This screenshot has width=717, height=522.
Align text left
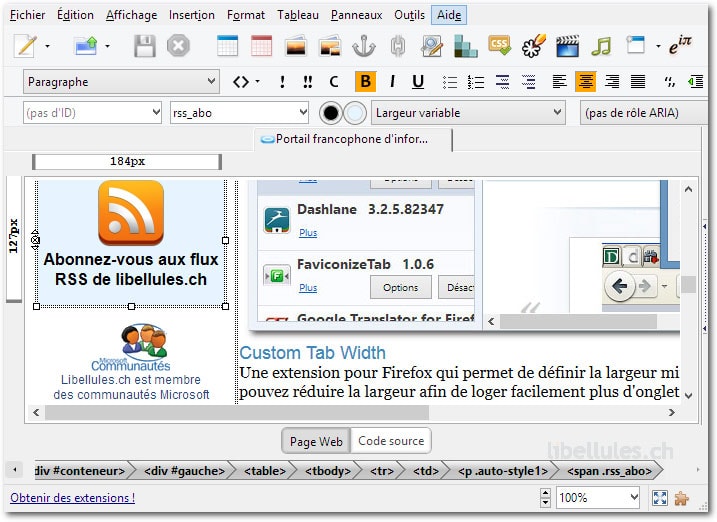[x=559, y=82]
